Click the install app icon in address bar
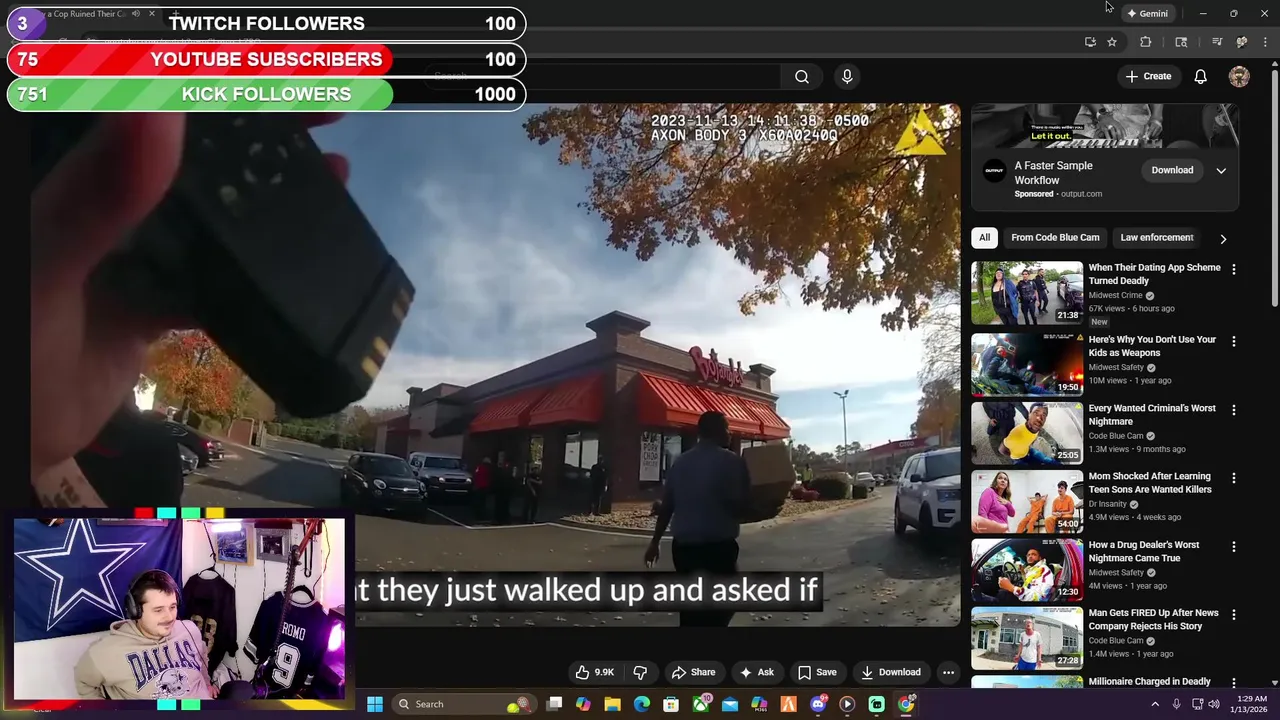Image resolution: width=1280 pixels, height=720 pixels. pos(1090,42)
